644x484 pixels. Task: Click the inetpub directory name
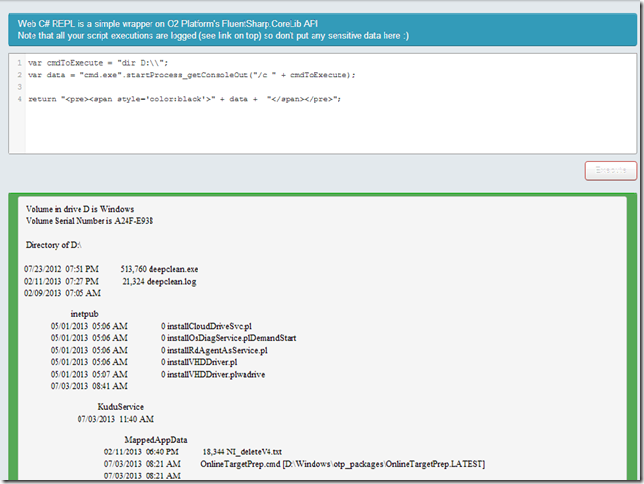(x=85, y=314)
